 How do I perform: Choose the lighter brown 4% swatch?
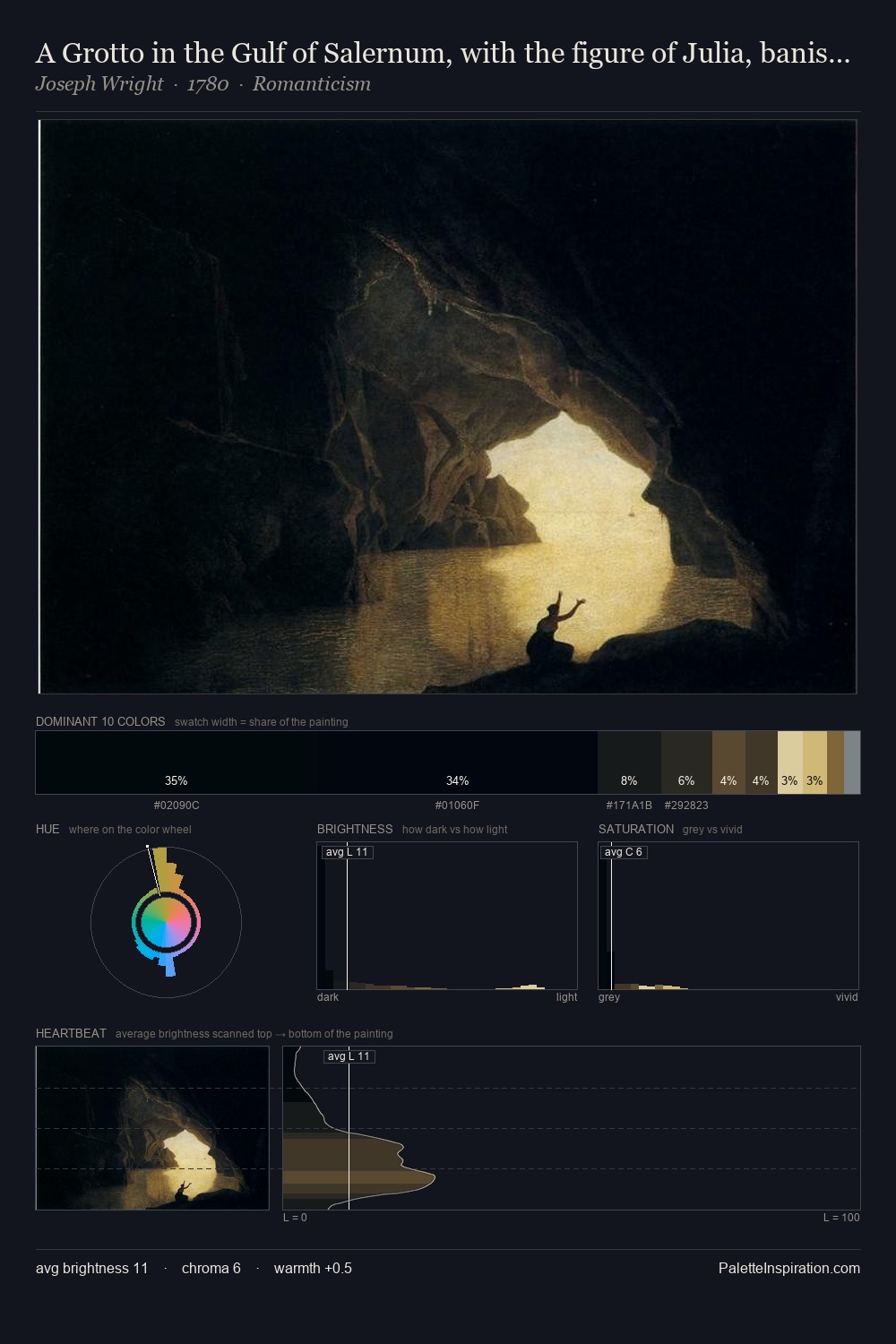point(728,762)
